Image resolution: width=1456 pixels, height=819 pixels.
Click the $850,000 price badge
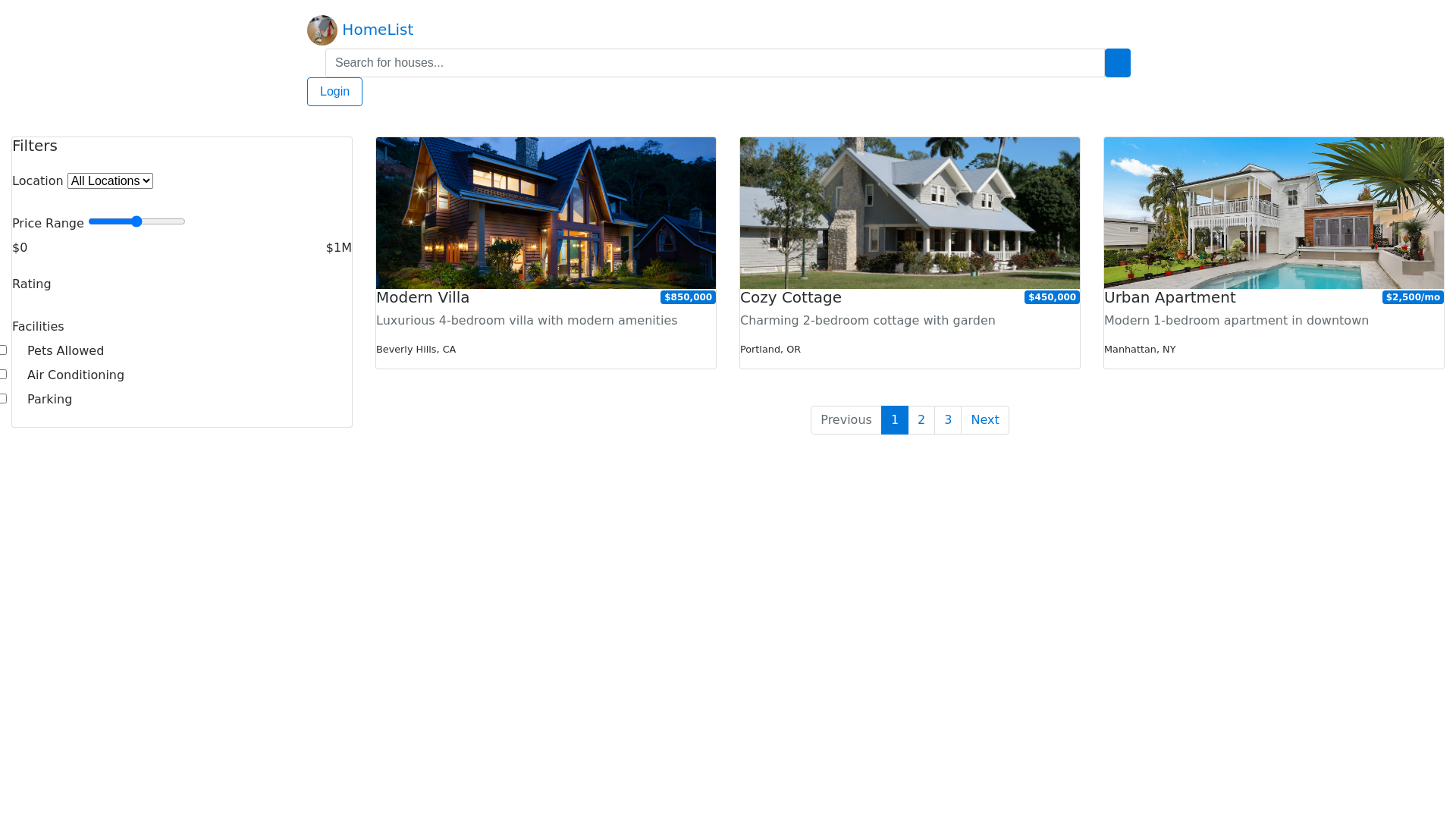pyautogui.click(x=688, y=297)
